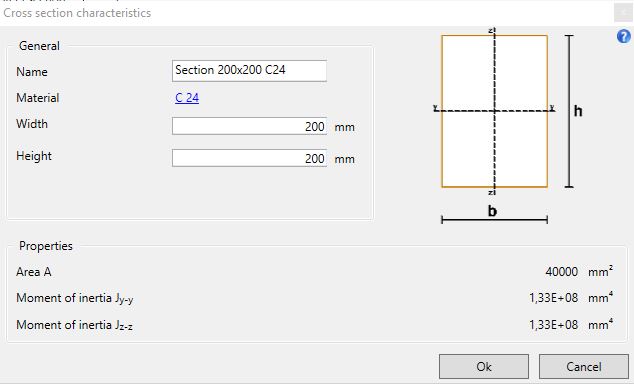Click the cross section rectangle diagram
This screenshot has width=634, height=384.
tap(495, 111)
